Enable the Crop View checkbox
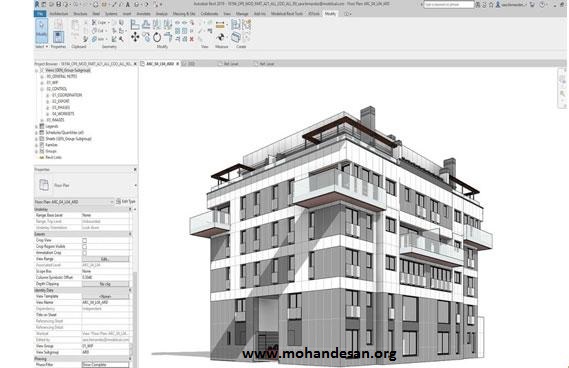Image resolution: width=569 pixels, height=368 pixels. click(85, 240)
